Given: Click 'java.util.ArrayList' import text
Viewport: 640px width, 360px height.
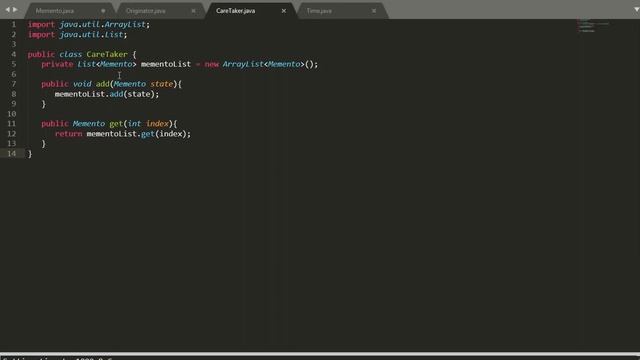Looking at the screenshot, I should (103, 24).
